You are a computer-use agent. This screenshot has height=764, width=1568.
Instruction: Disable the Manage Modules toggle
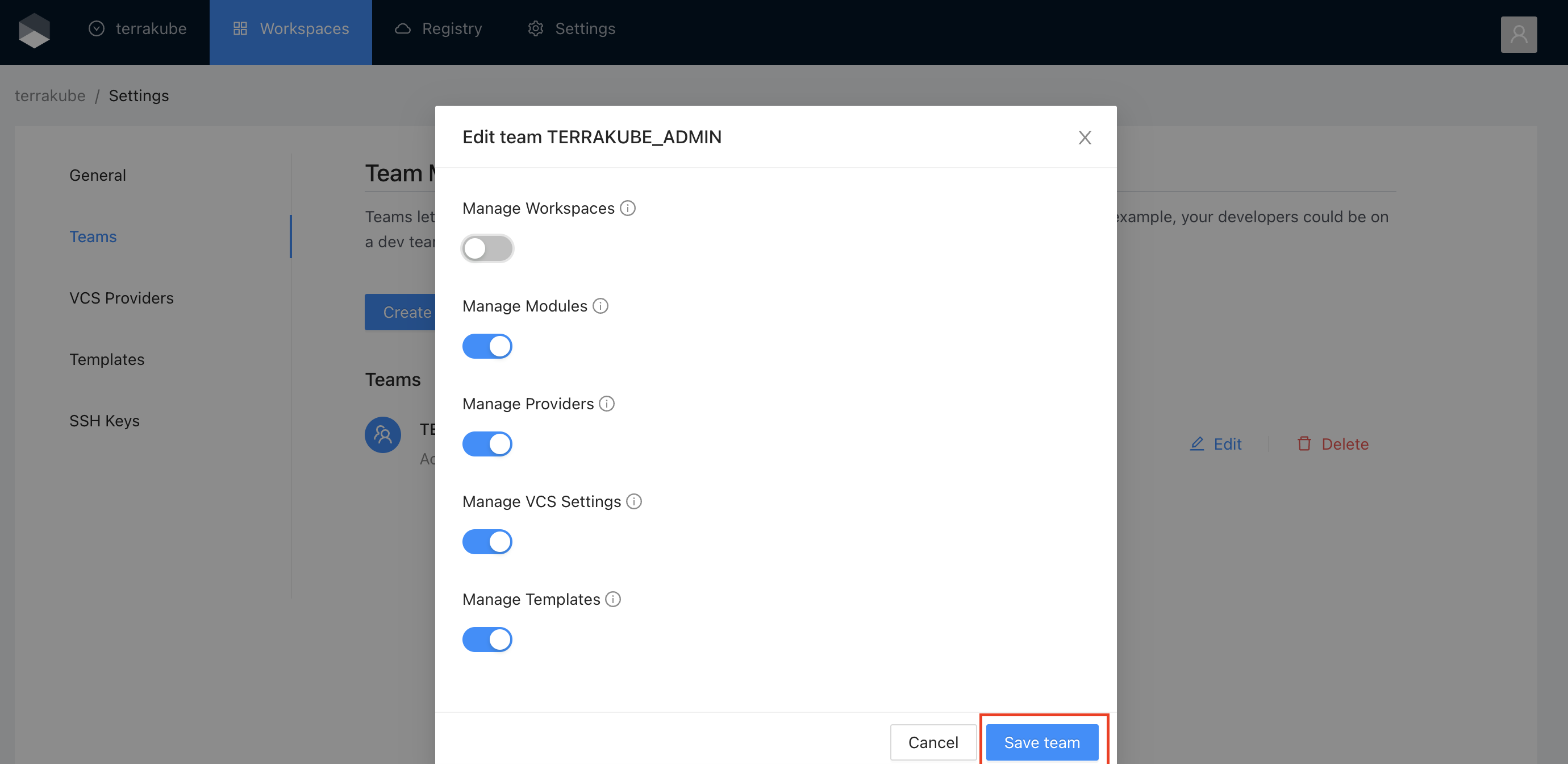click(487, 346)
